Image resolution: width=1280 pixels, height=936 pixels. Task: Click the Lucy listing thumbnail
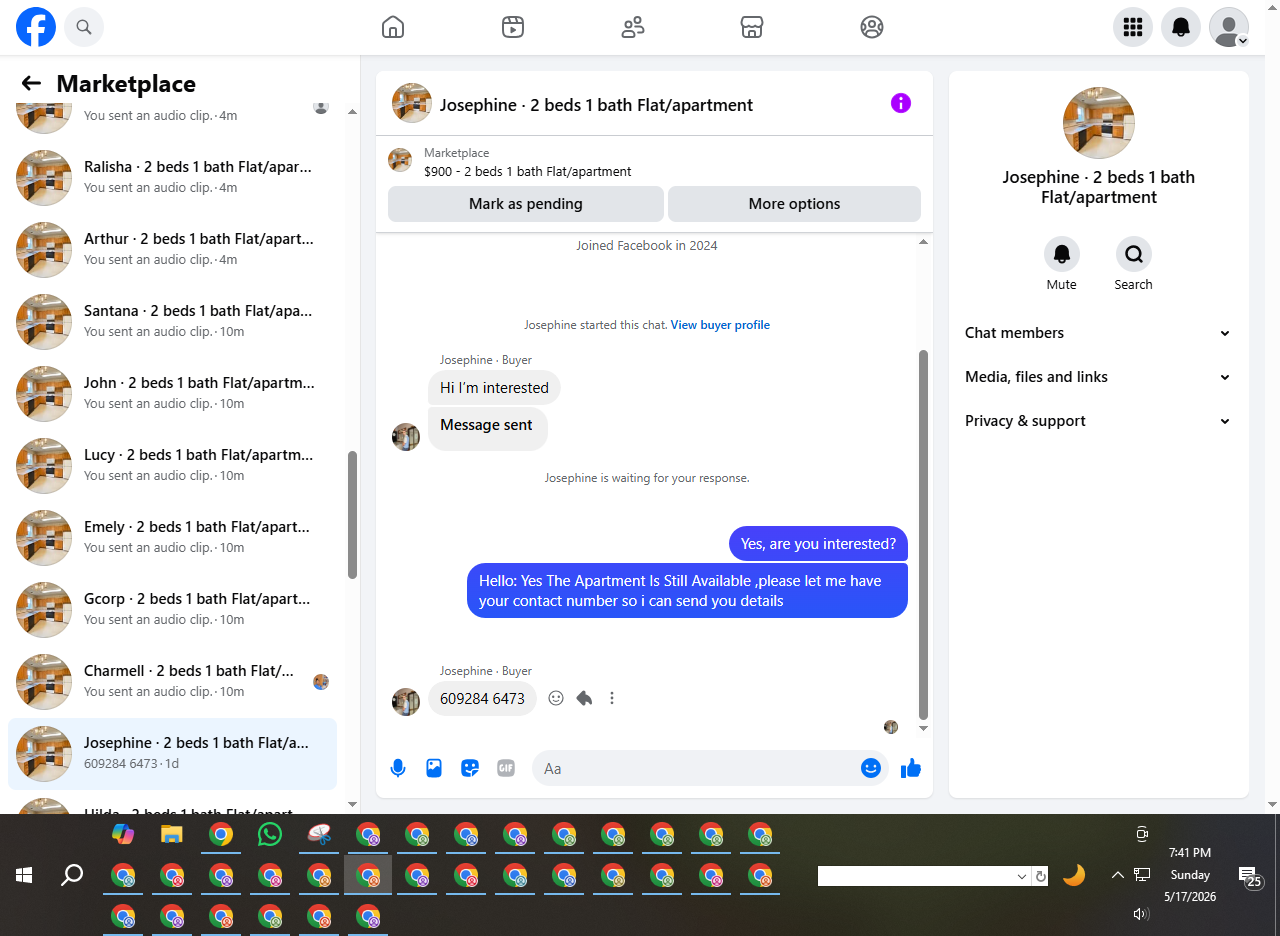click(44, 466)
